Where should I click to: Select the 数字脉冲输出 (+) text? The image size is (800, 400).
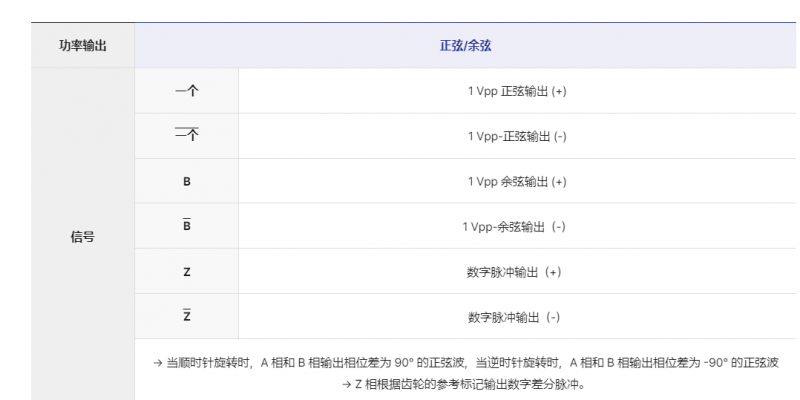coord(514,271)
